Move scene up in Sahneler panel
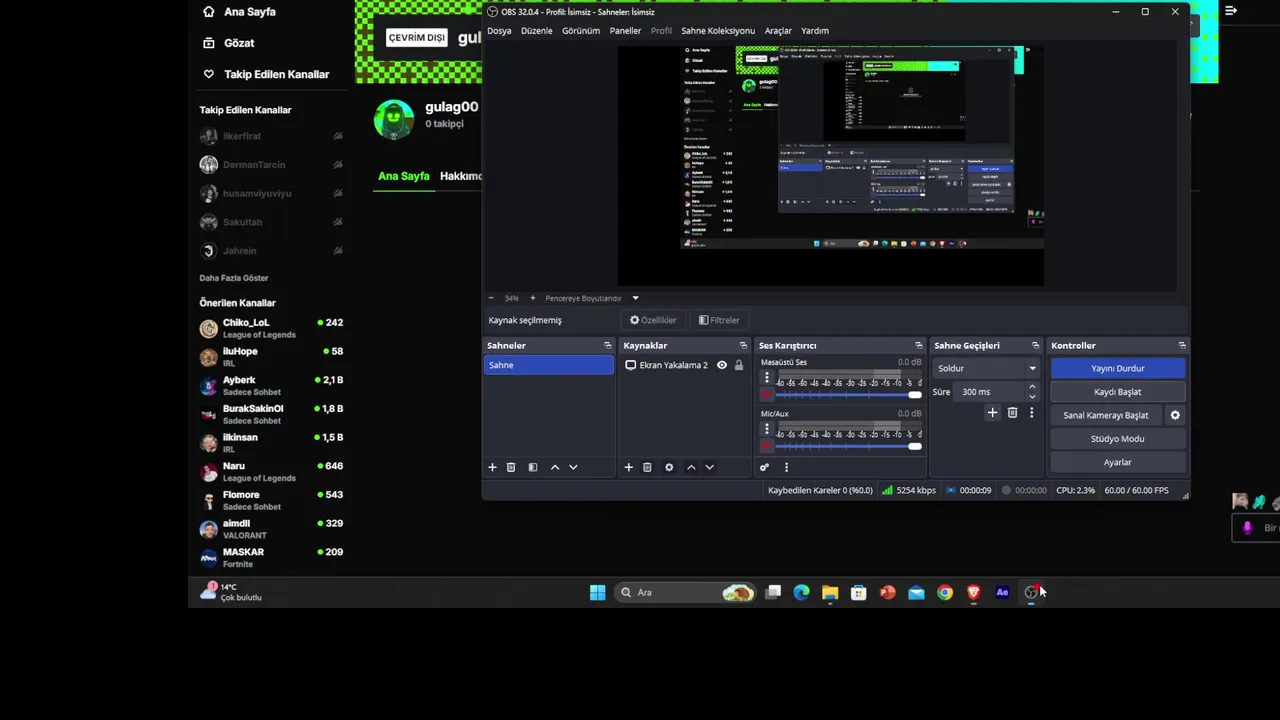Screen dimensions: 1280x720 pyautogui.click(x=555, y=467)
